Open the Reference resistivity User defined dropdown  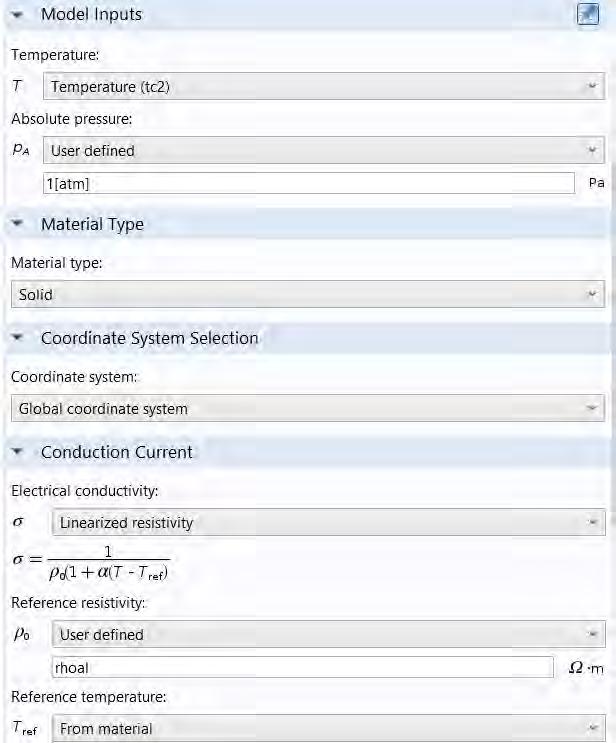(329, 634)
